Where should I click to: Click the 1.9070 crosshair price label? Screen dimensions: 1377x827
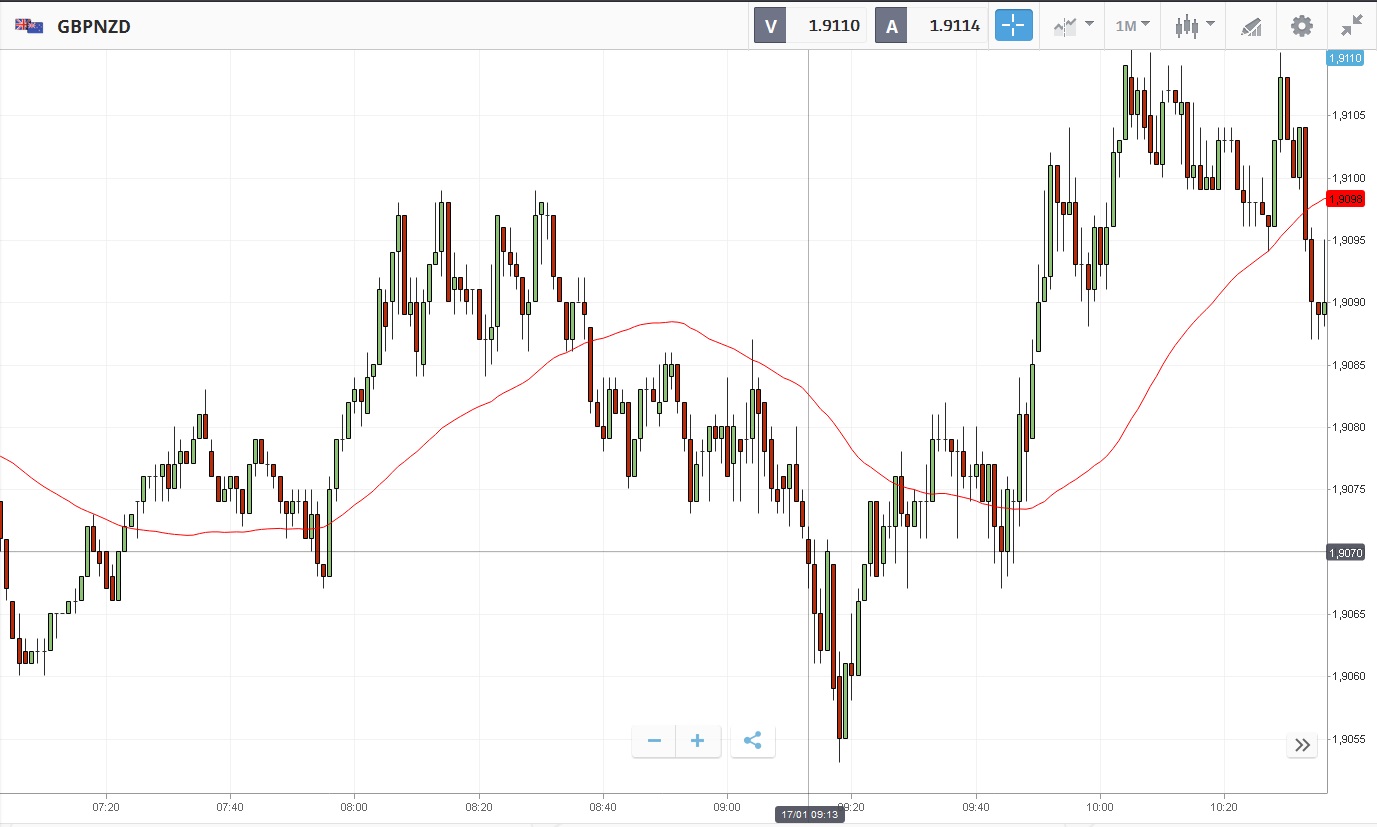(1345, 552)
